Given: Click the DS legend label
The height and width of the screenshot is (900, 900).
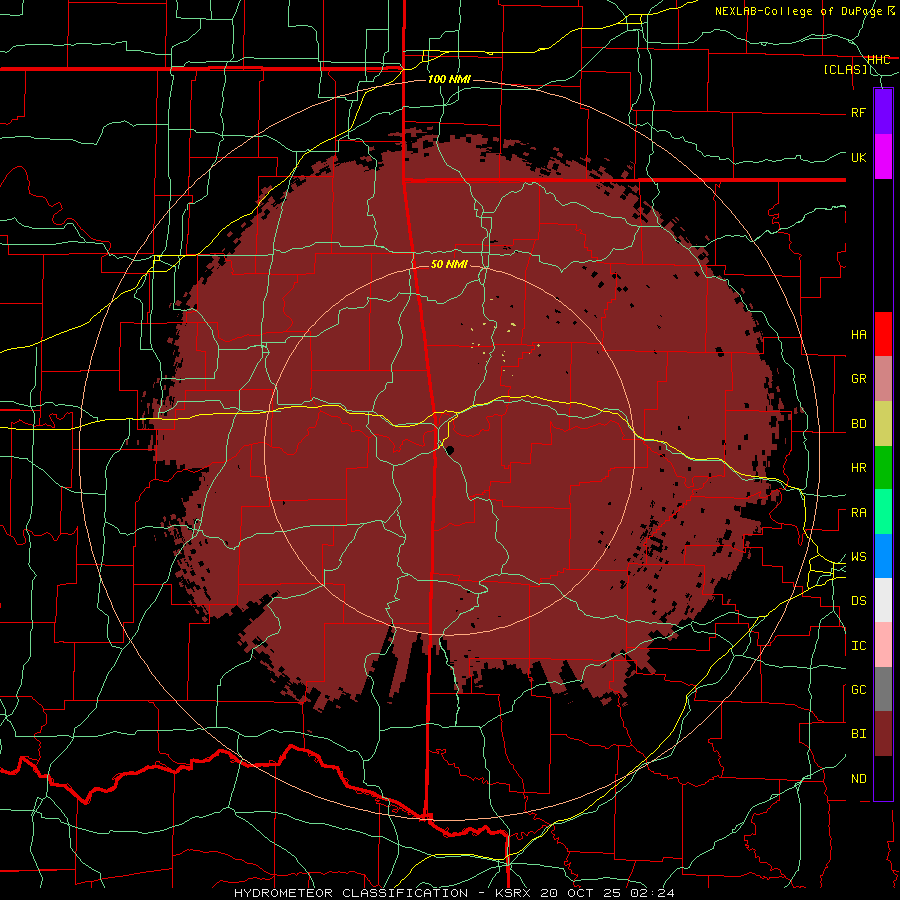Looking at the screenshot, I should pyautogui.click(x=858, y=601).
